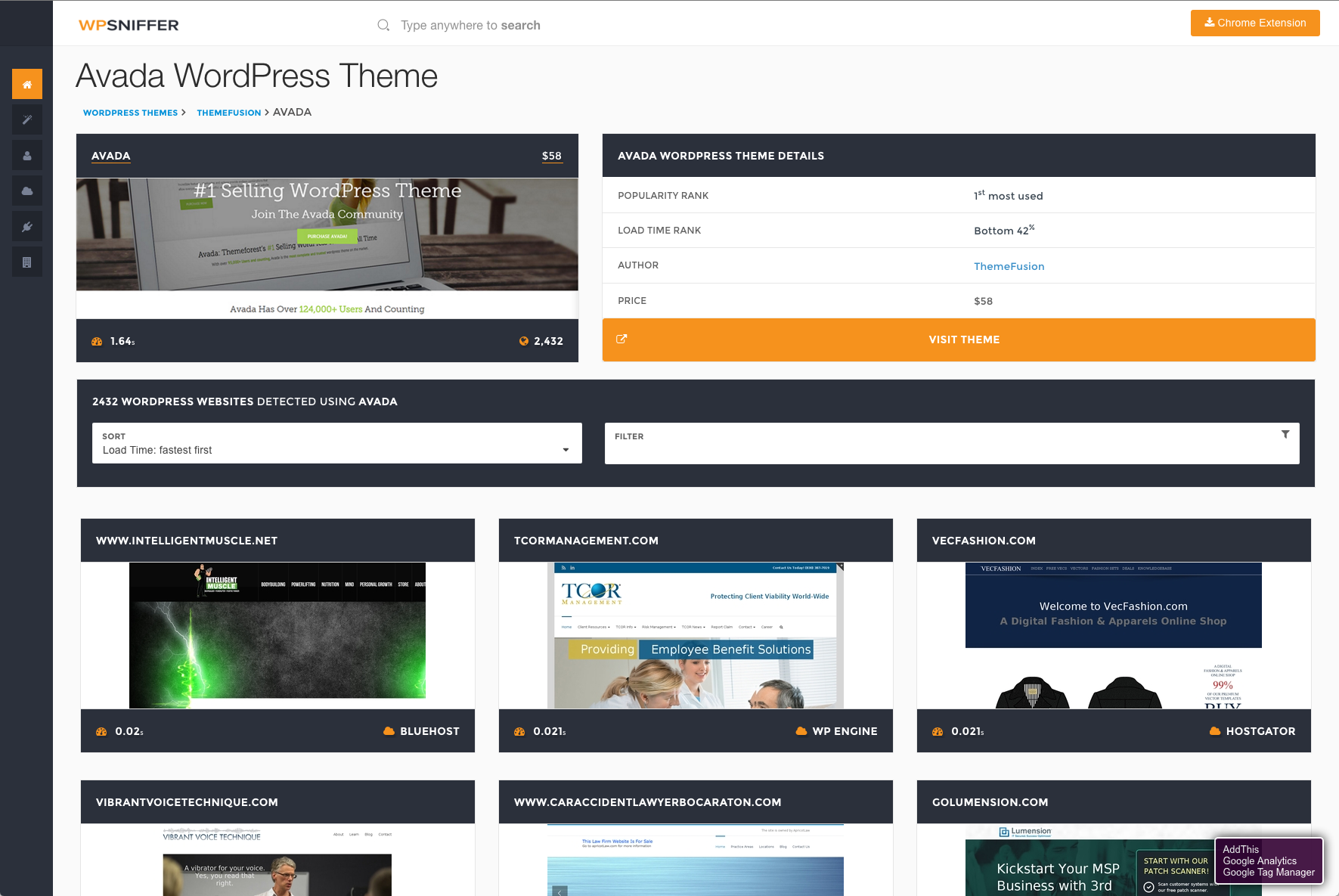Image resolution: width=1339 pixels, height=896 pixels.
Task: Open the ThemeFusion breadcrumb link
Action: coord(228,113)
